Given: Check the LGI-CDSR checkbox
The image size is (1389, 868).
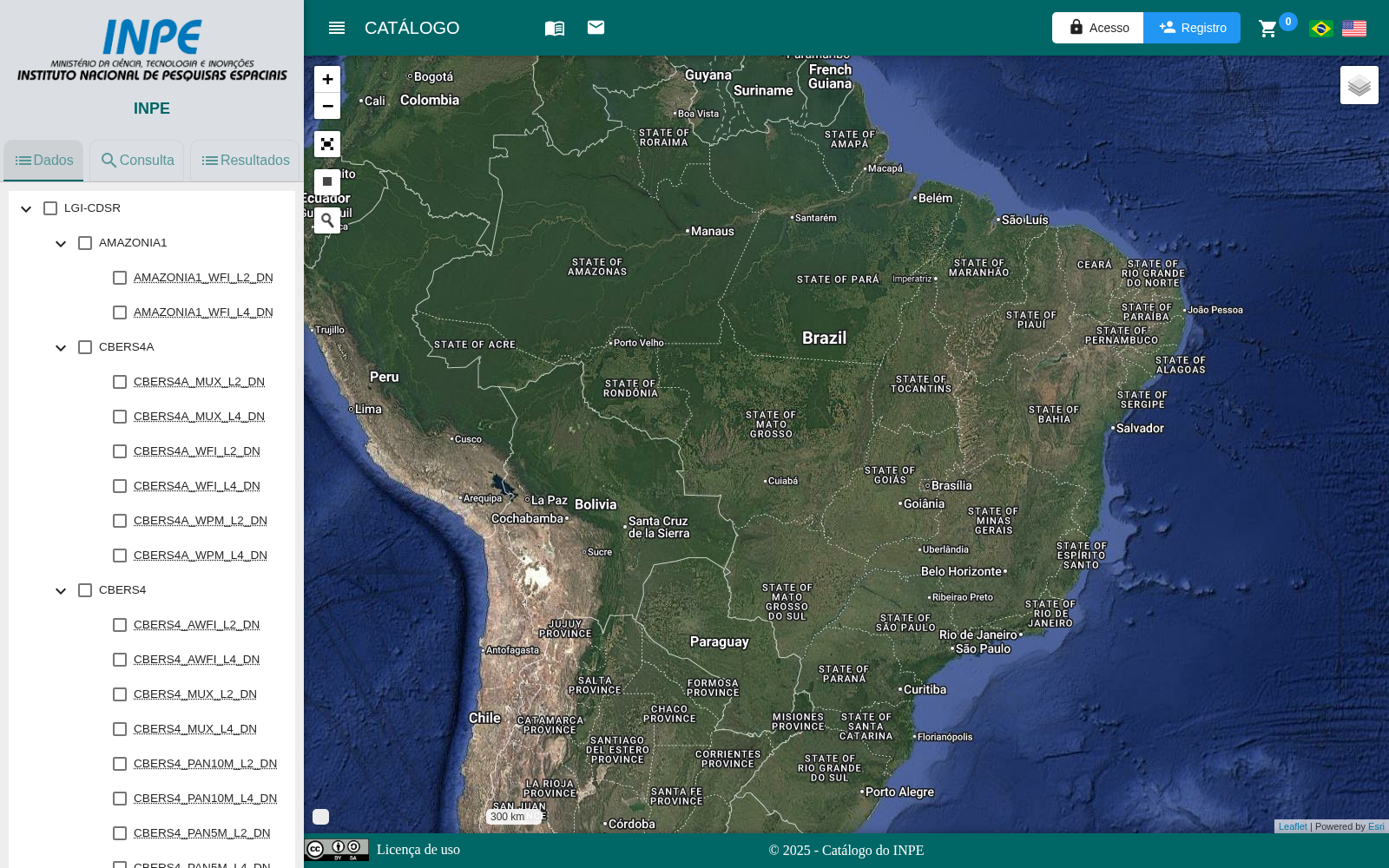Looking at the screenshot, I should click(50, 208).
